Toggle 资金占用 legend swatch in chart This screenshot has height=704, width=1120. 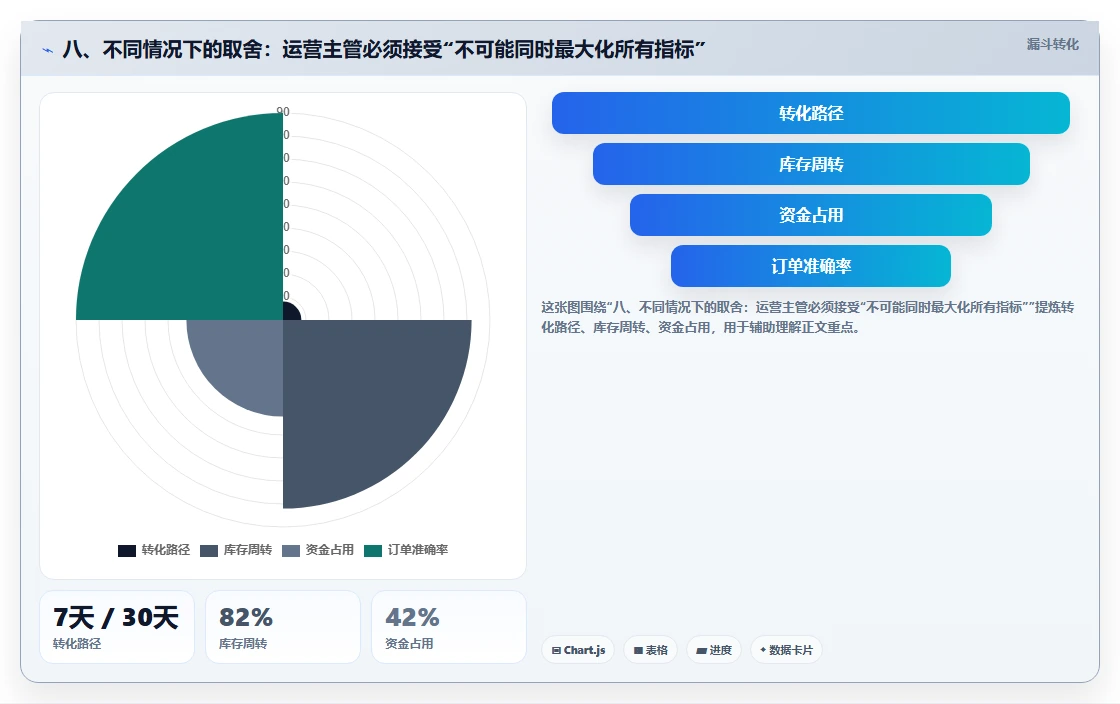click(291, 550)
